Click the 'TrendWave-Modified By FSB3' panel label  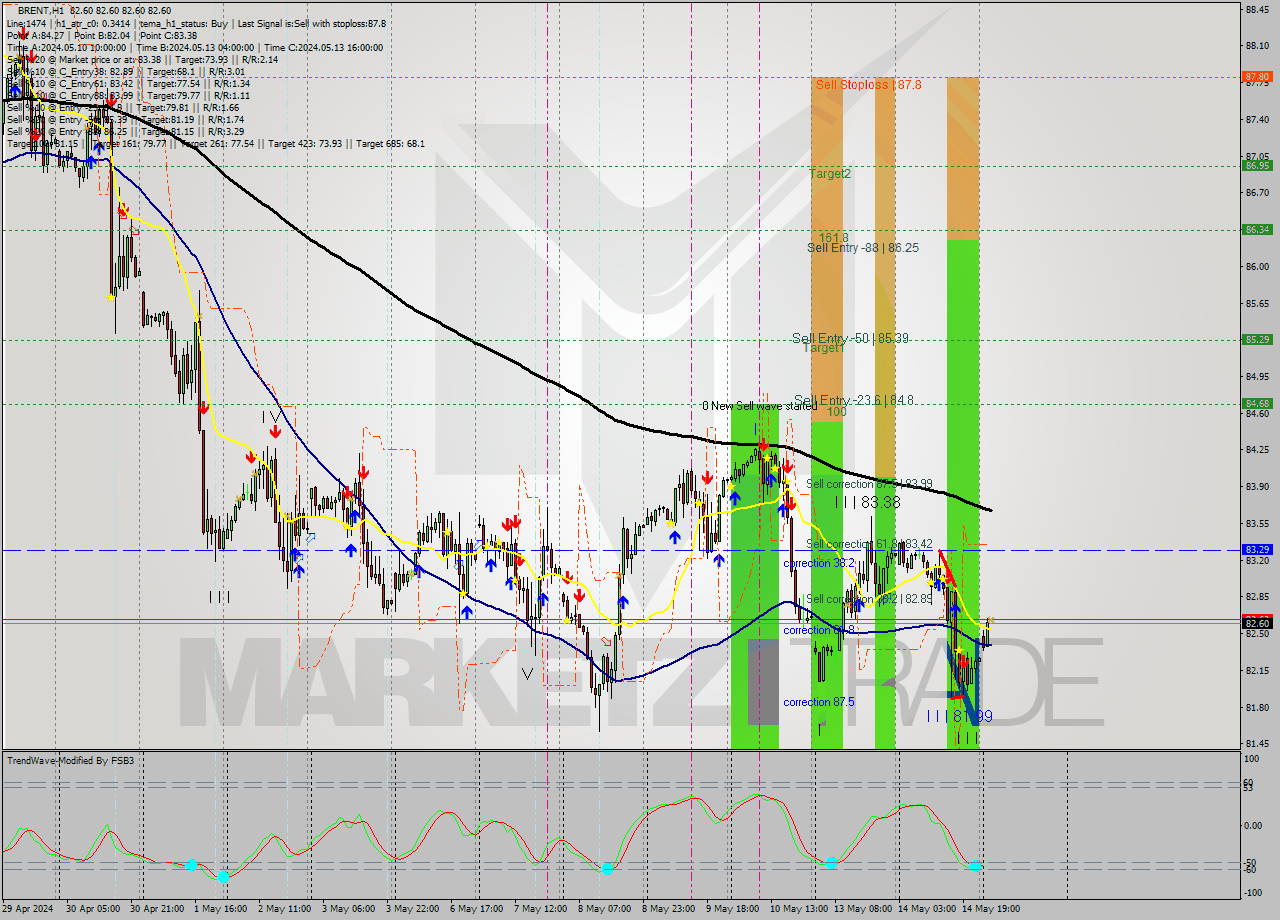pyautogui.click(x=70, y=760)
